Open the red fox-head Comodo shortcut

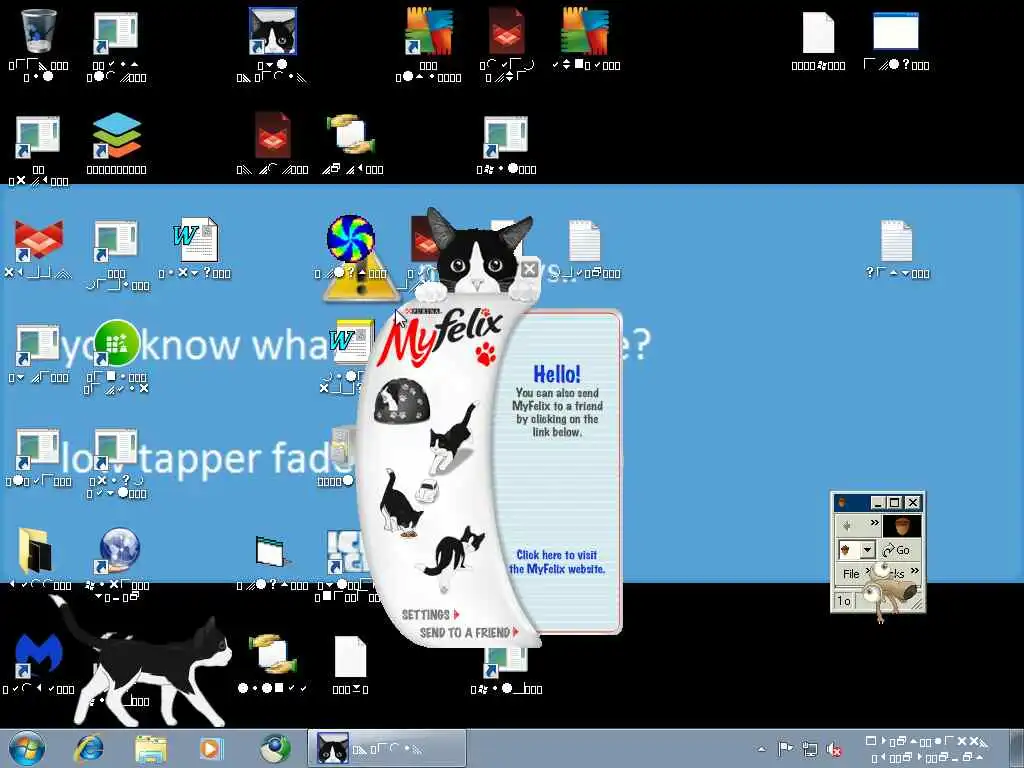pos(38,239)
